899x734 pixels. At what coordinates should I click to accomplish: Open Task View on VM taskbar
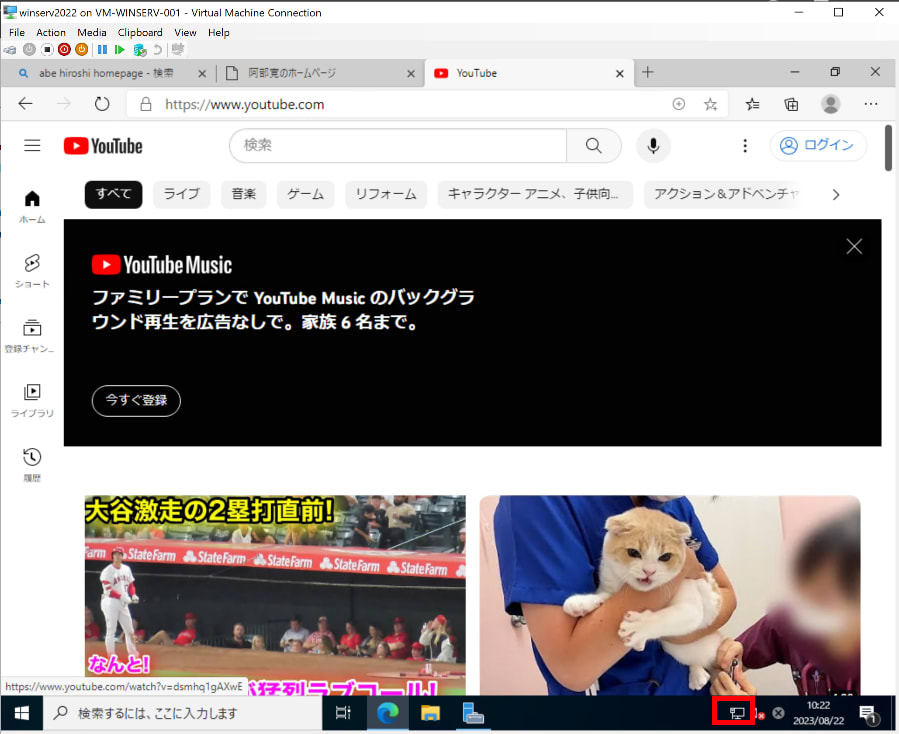(343, 713)
